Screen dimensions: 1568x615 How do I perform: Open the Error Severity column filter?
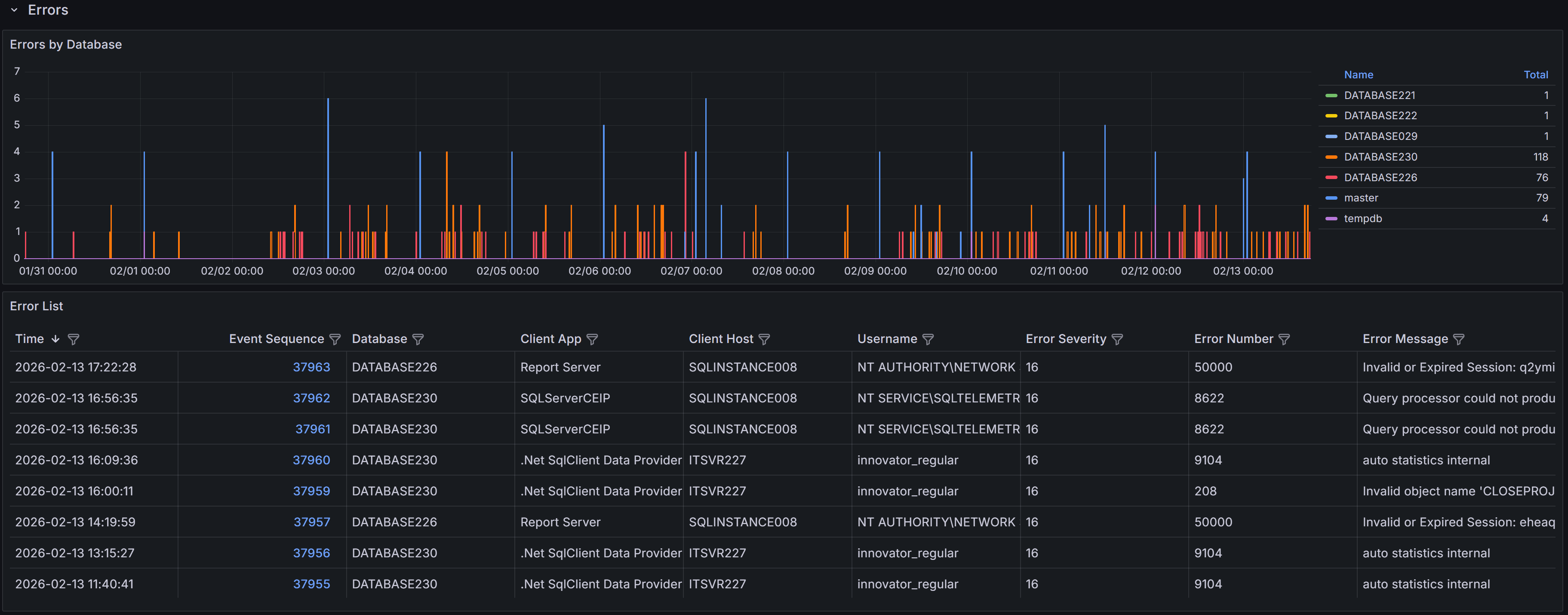(1117, 339)
